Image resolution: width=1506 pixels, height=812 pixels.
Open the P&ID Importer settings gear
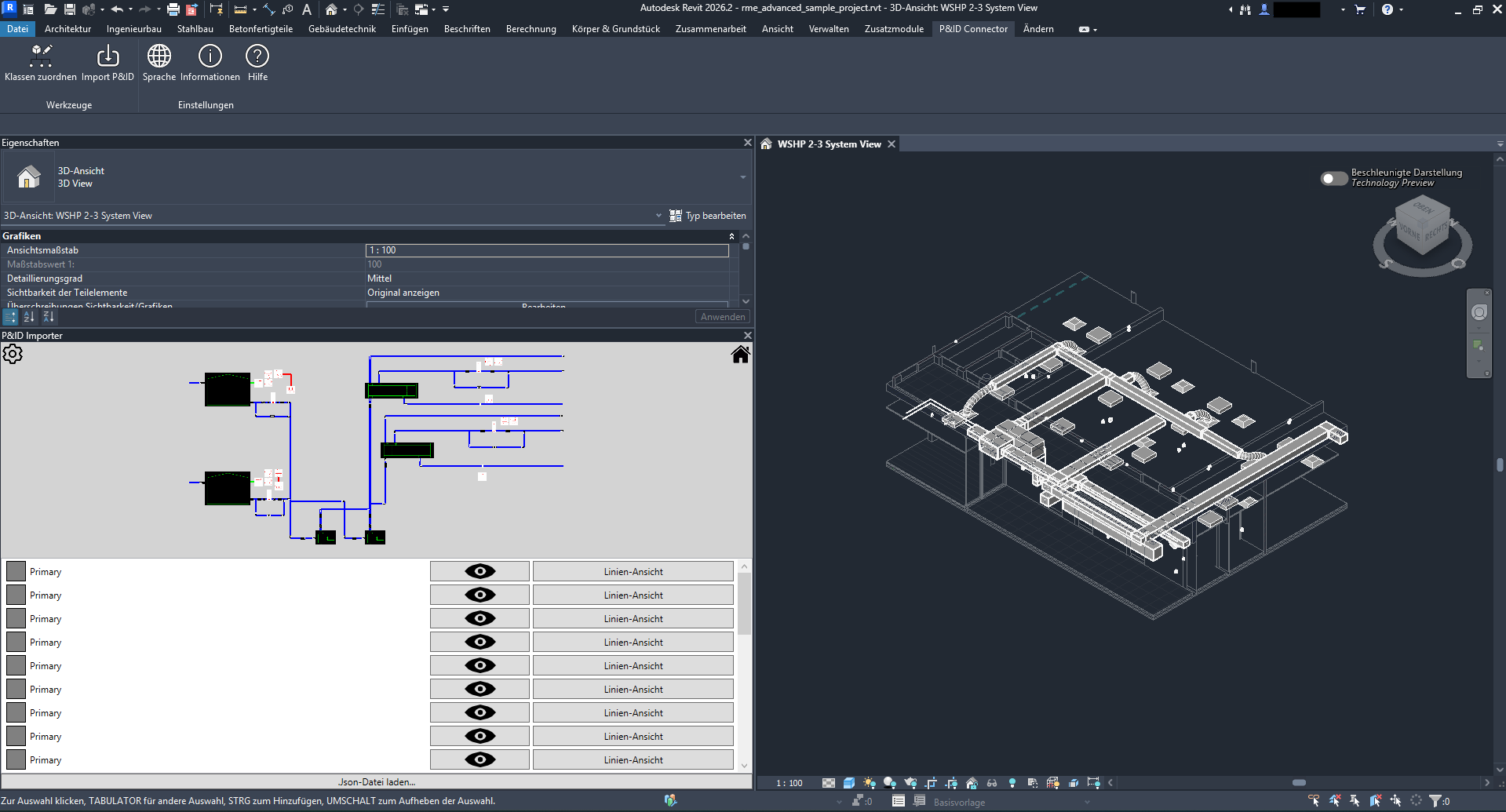pyautogui.click(x=13, y=354)
